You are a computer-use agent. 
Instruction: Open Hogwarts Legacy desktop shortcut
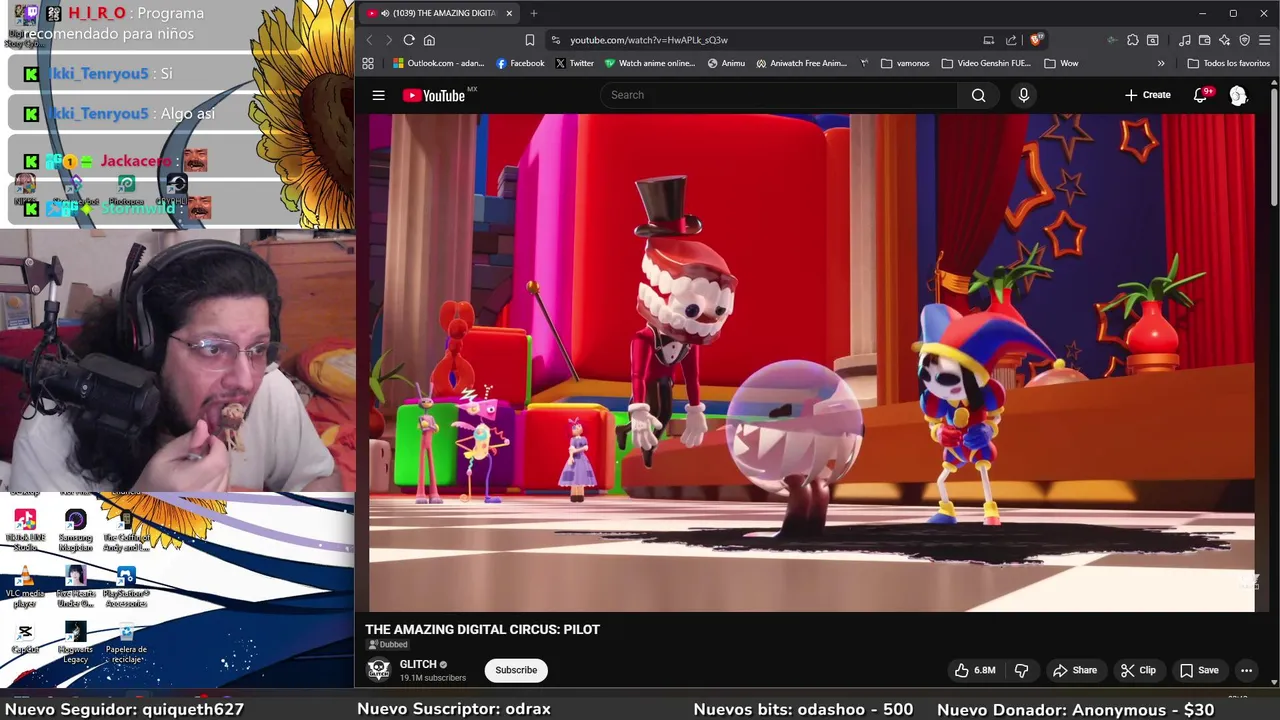pyautogui.click(x=75, y=643)
